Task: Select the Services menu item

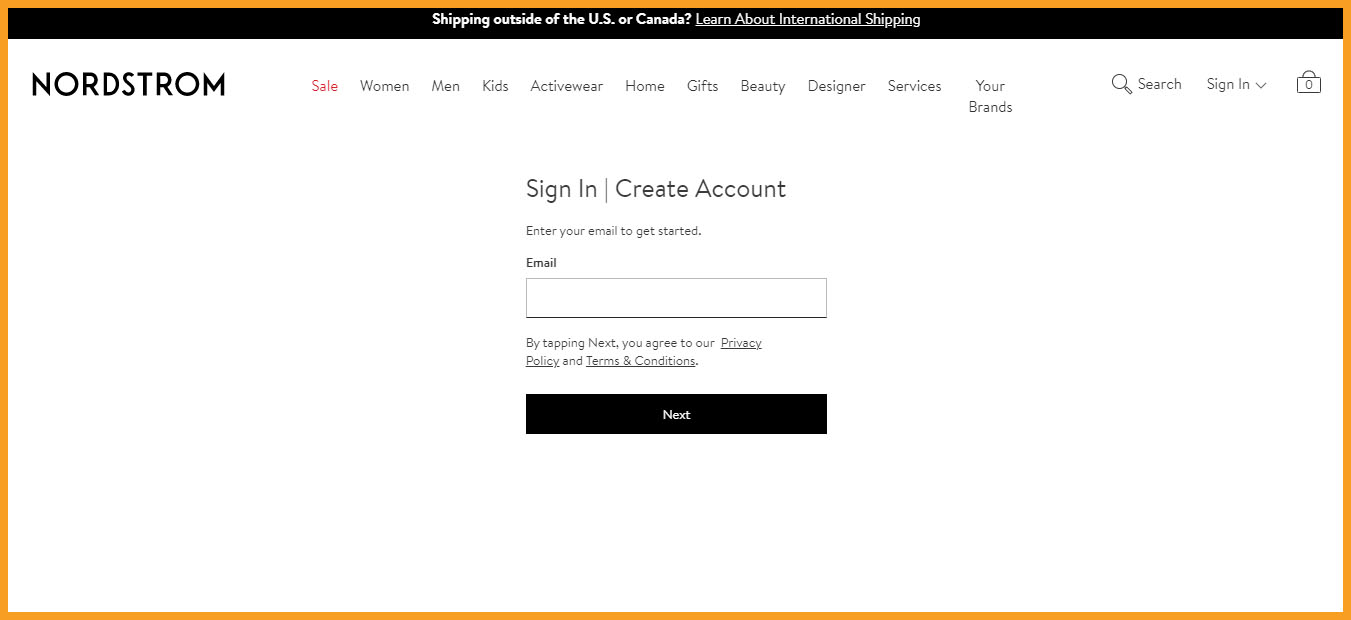Action: 915,86
